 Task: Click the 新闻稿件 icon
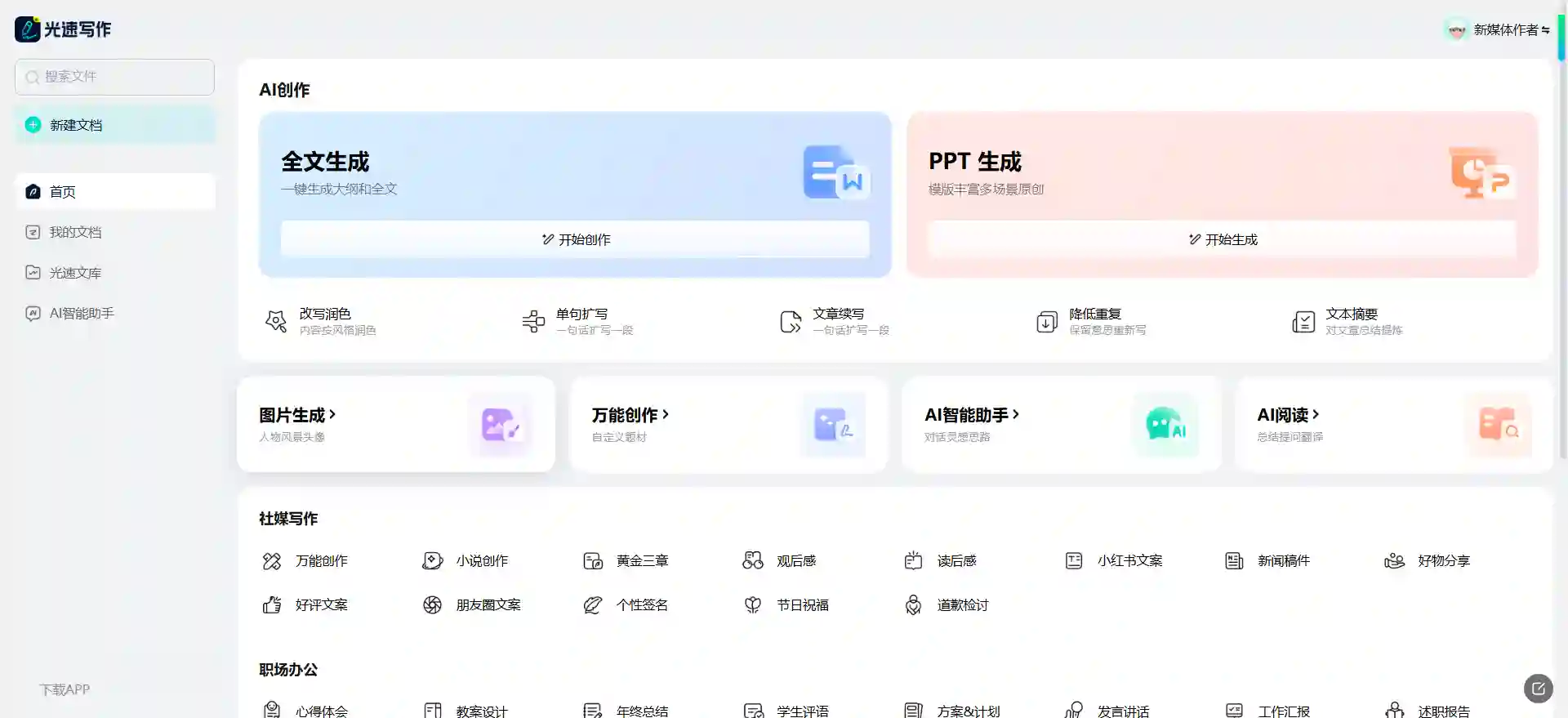1234,560
